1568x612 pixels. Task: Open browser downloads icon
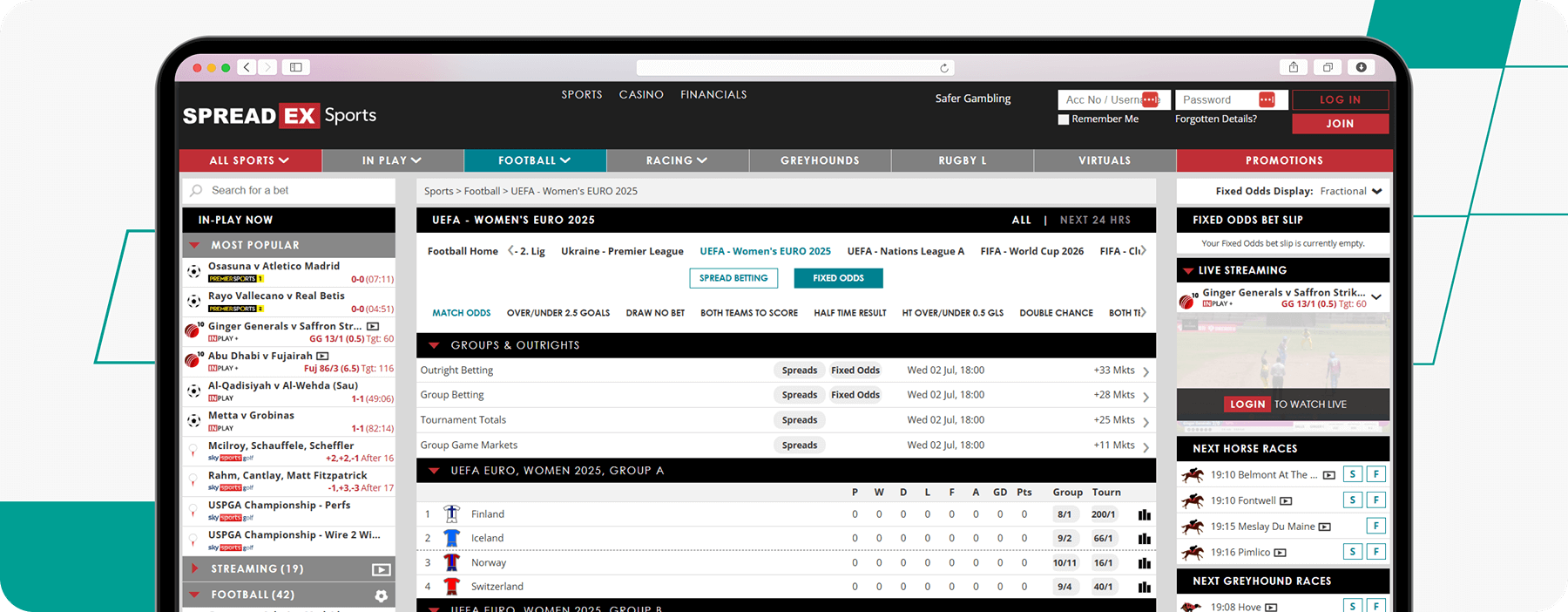[1361, 67]
